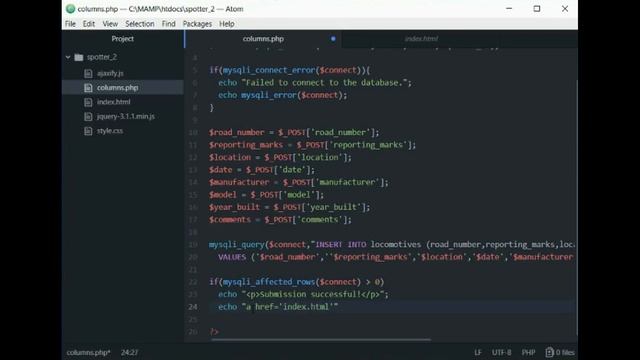Click the git files icon in status bar
The height and width of the screenshot is (360, 640).
(x=549, y=352)
